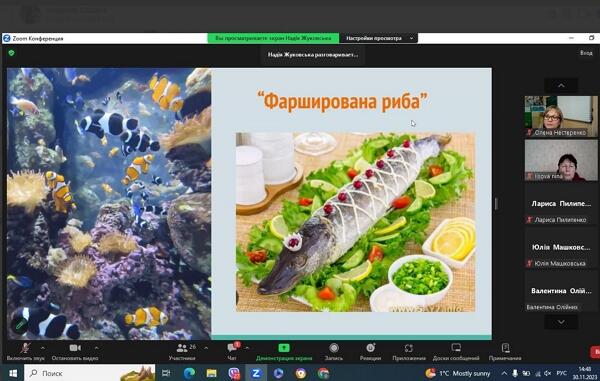This screenshot has height=381, width=600.
Task: Unmute microphone with Включить звук
Action: point(26,352)
